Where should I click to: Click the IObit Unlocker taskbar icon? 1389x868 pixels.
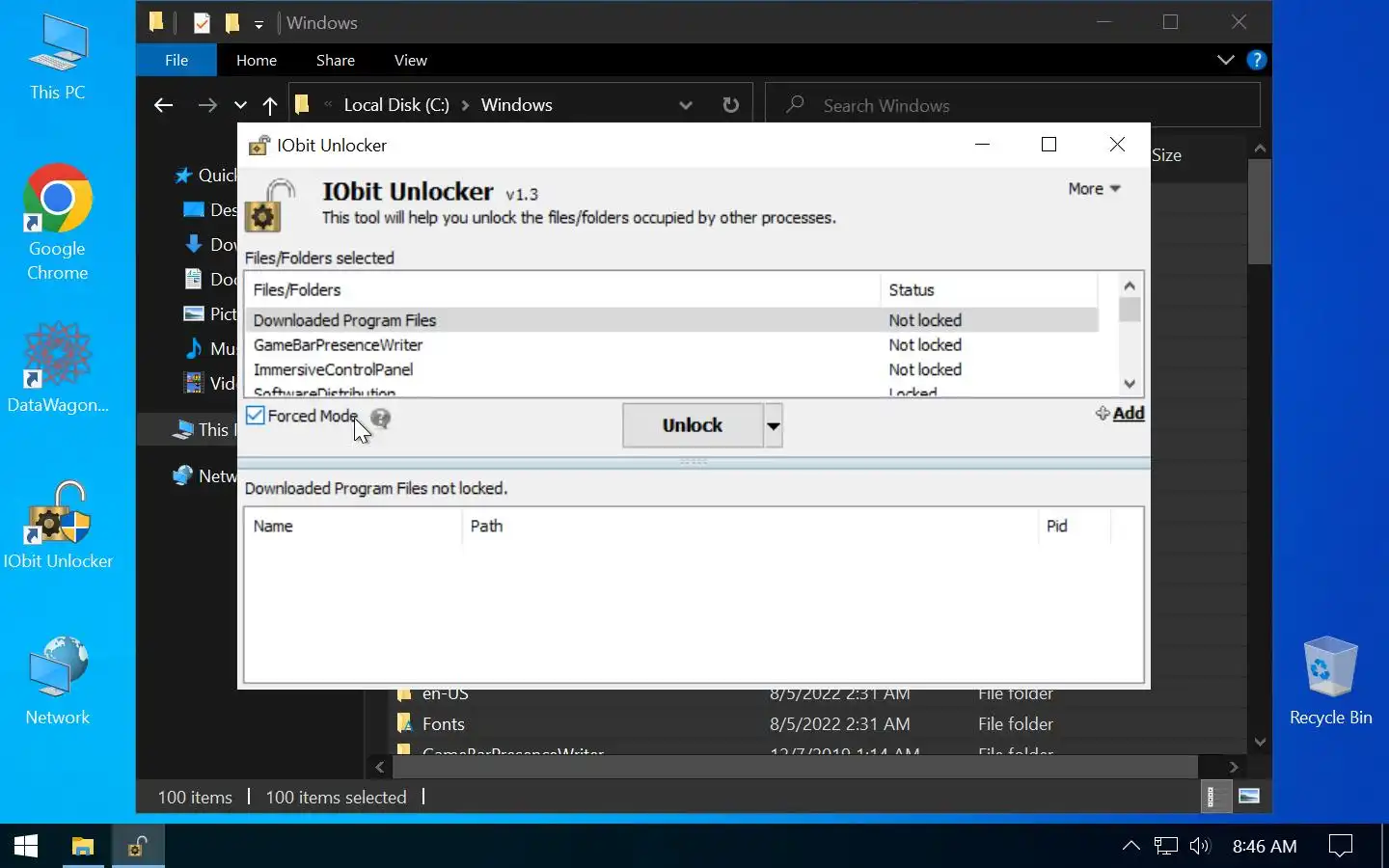point(139,846)
